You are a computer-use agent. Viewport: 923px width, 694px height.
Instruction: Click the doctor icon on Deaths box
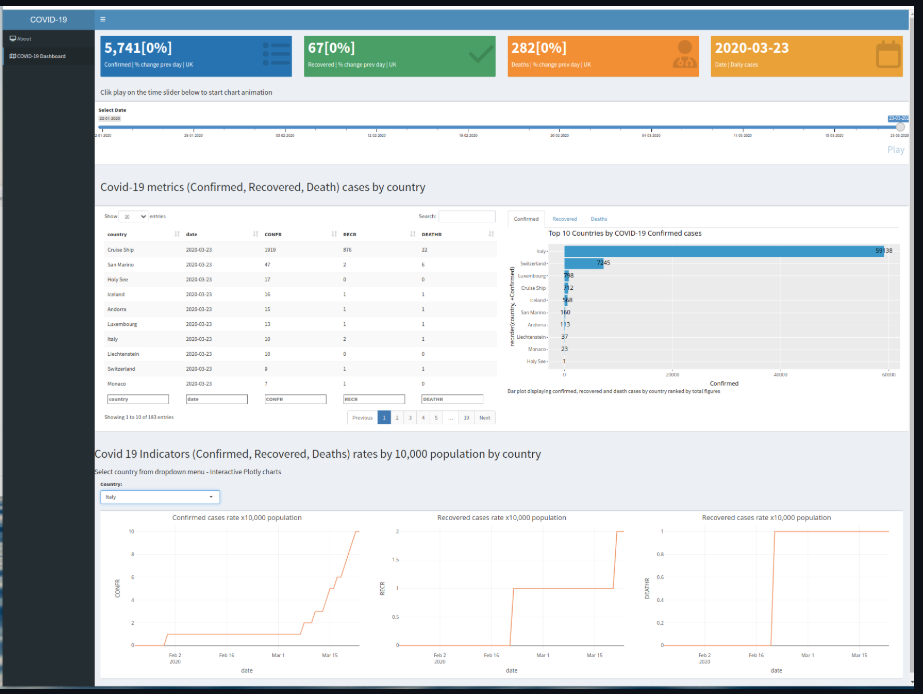pos(685,55)
